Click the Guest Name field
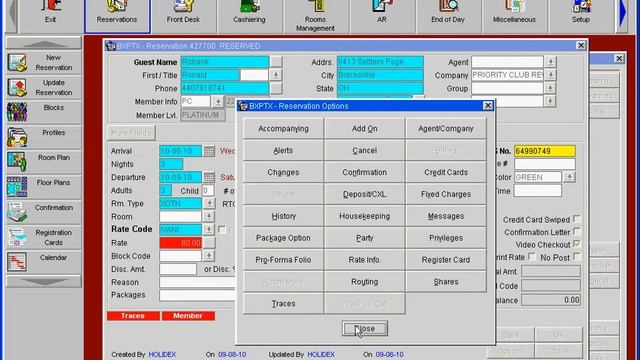640x360 pixels. point(224,62)
